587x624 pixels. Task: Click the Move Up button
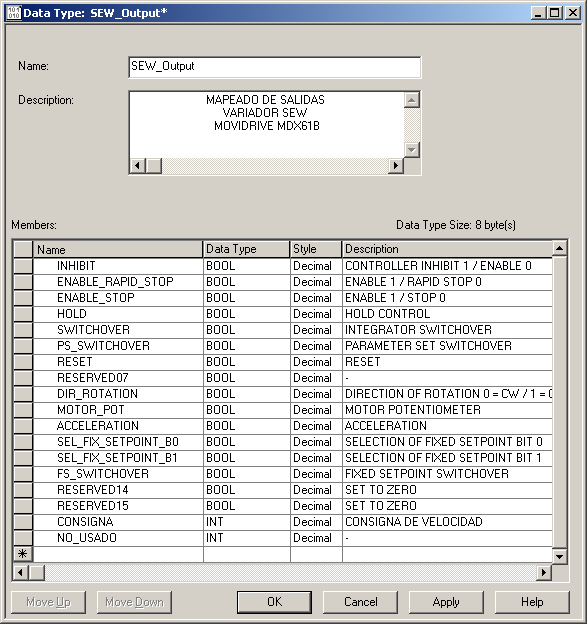49,602
